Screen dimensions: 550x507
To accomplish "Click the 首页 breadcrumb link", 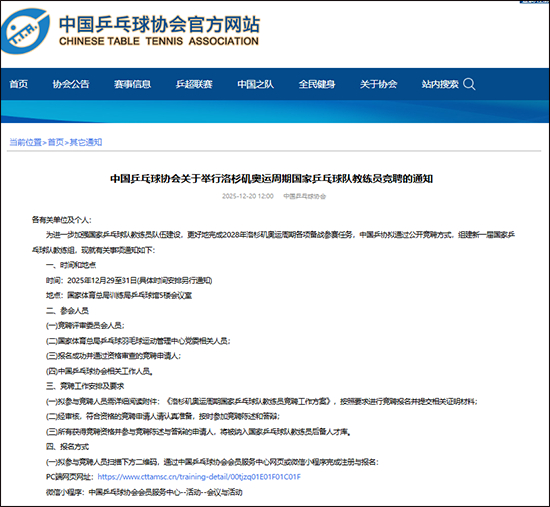I will click(x=55, y=142).
